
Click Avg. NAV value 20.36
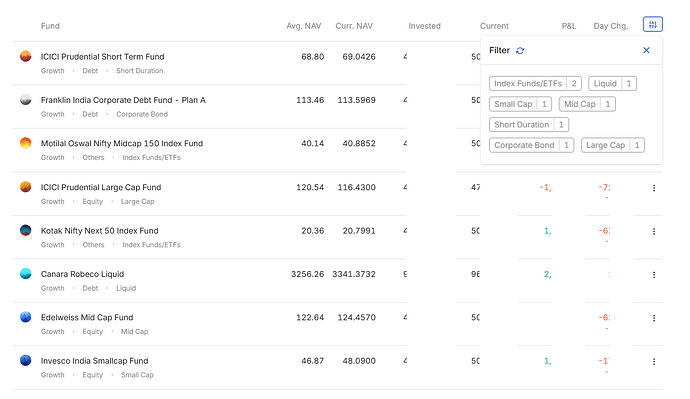[312, 231]
